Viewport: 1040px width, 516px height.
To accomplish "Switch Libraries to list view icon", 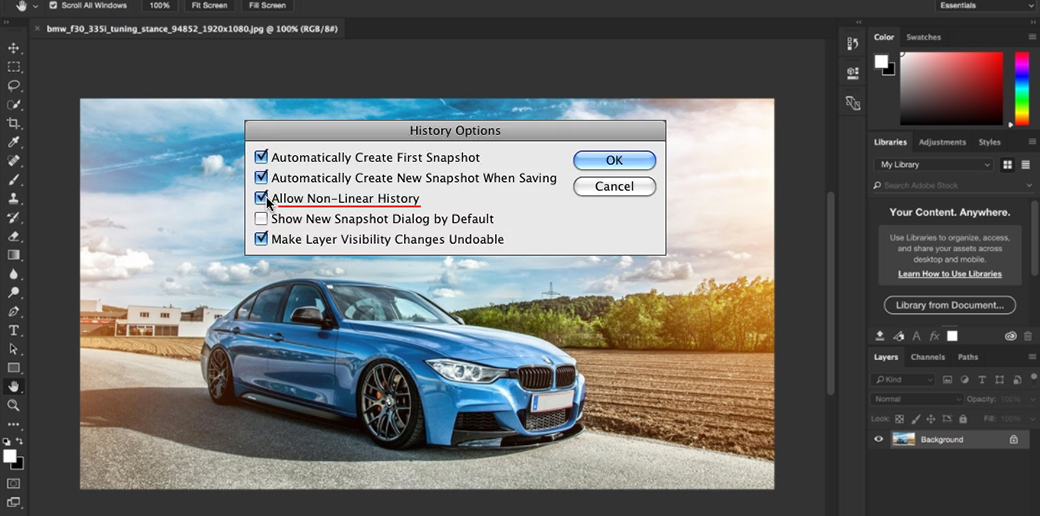I will point(1026,165).
